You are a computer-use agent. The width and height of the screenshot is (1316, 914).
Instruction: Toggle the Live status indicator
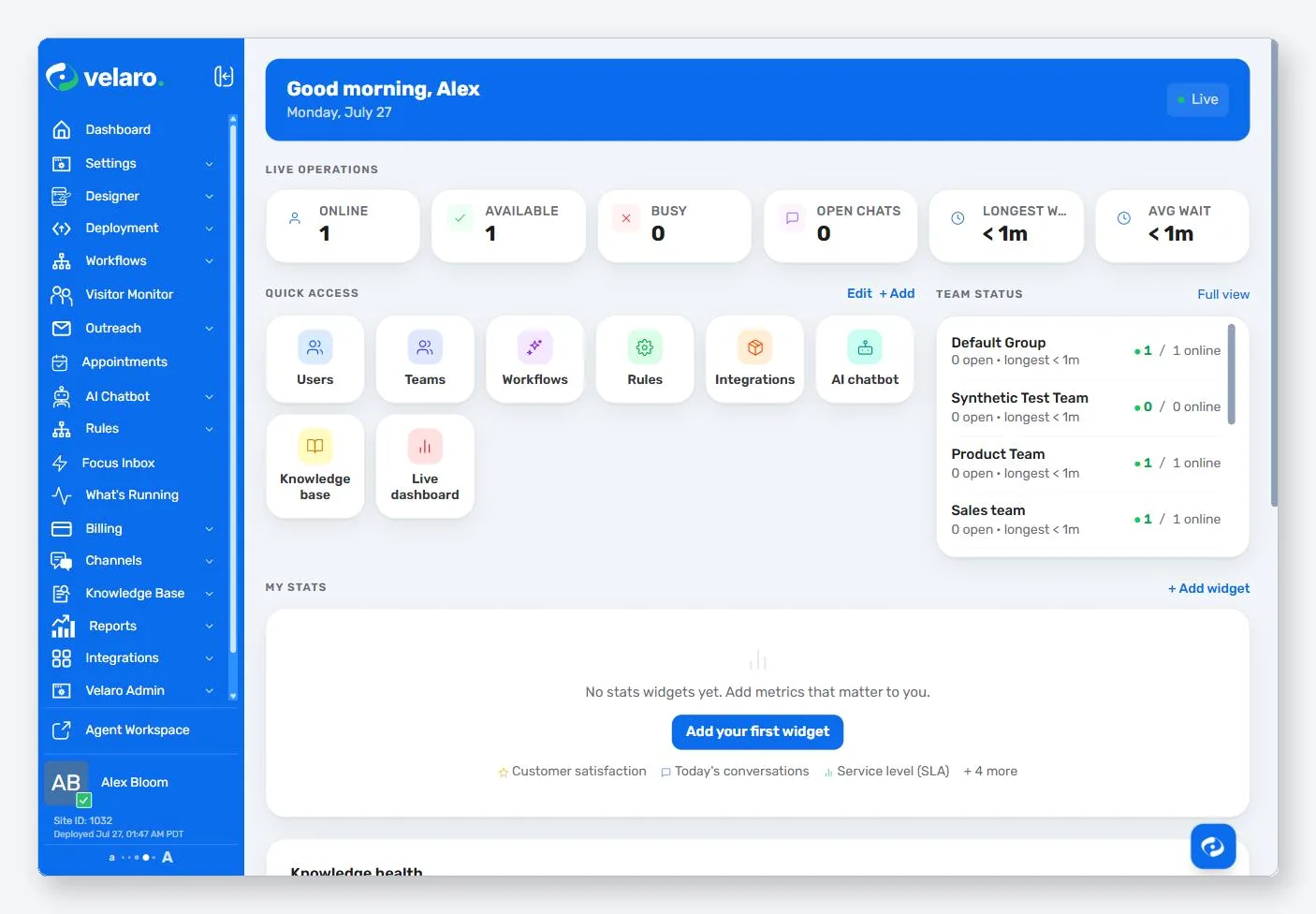(x=1198, y=99)
